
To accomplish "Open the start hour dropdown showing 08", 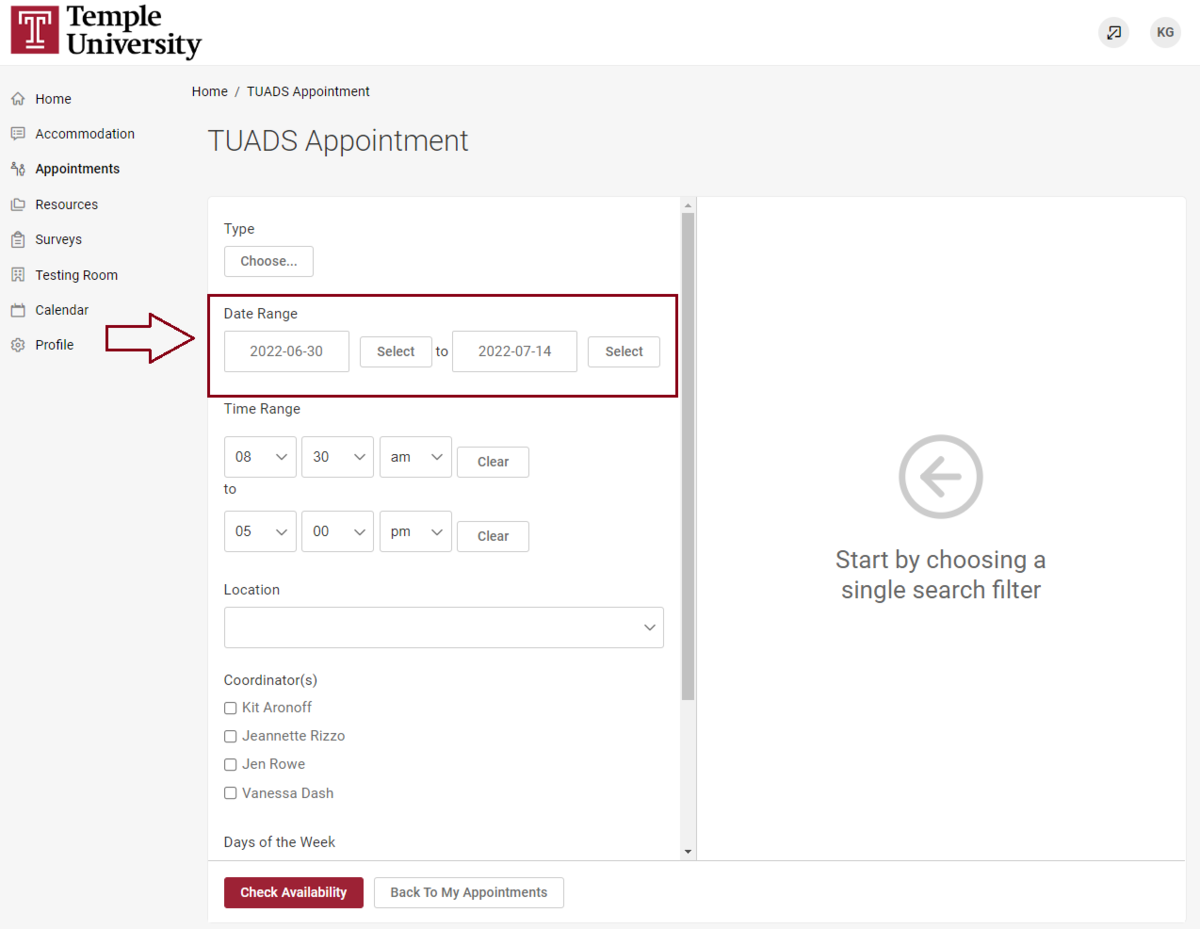I will tap(260, 457).
